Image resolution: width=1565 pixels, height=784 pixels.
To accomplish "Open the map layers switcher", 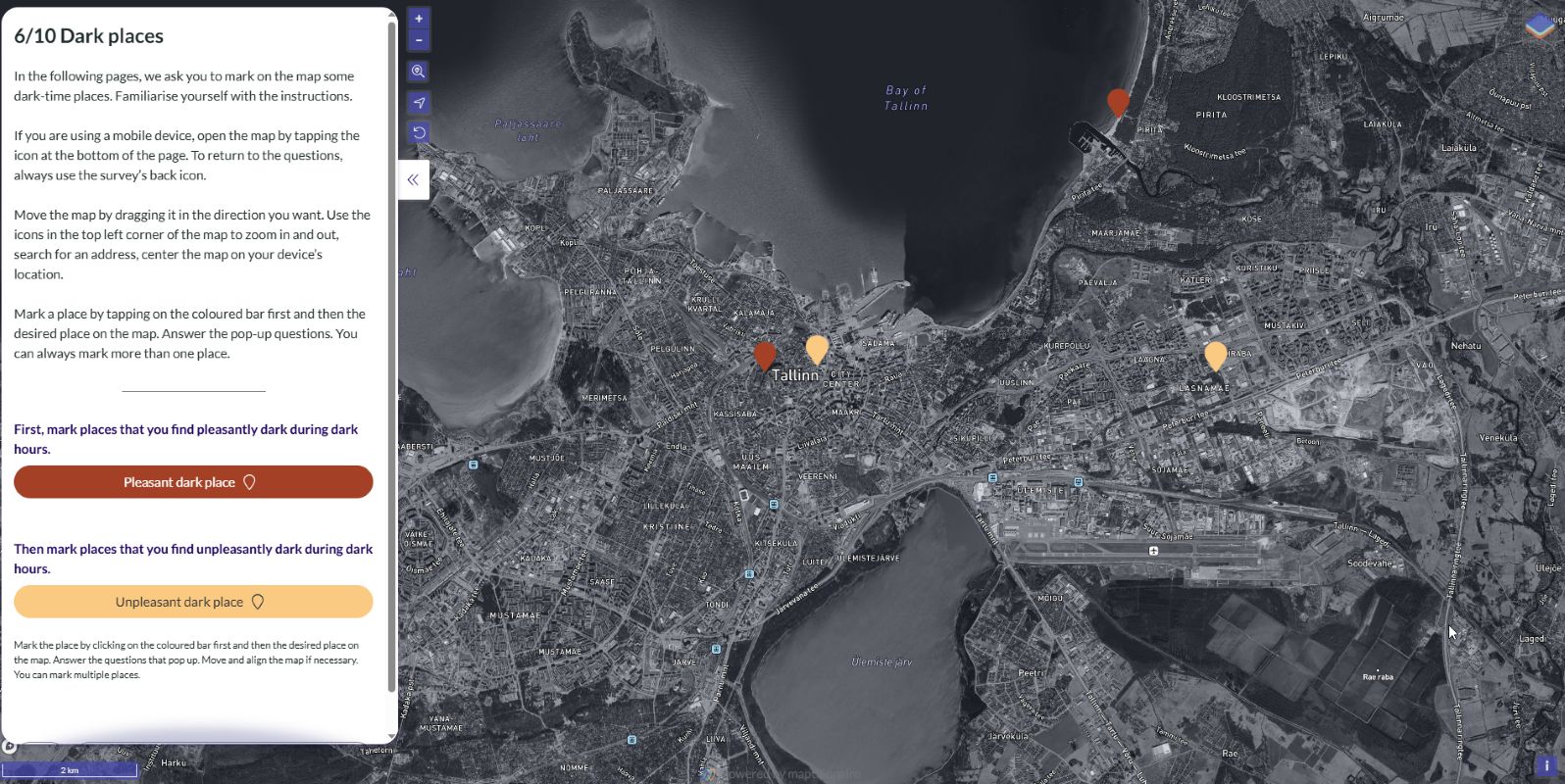I will (x=1540, y=26).
